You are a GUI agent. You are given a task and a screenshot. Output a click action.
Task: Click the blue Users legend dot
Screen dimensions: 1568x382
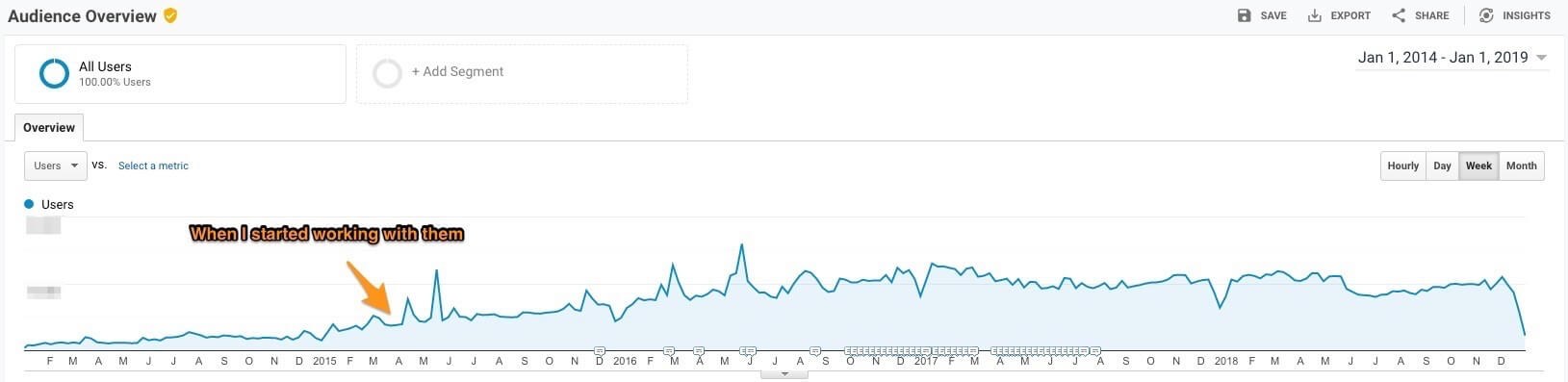coord(29,204)
